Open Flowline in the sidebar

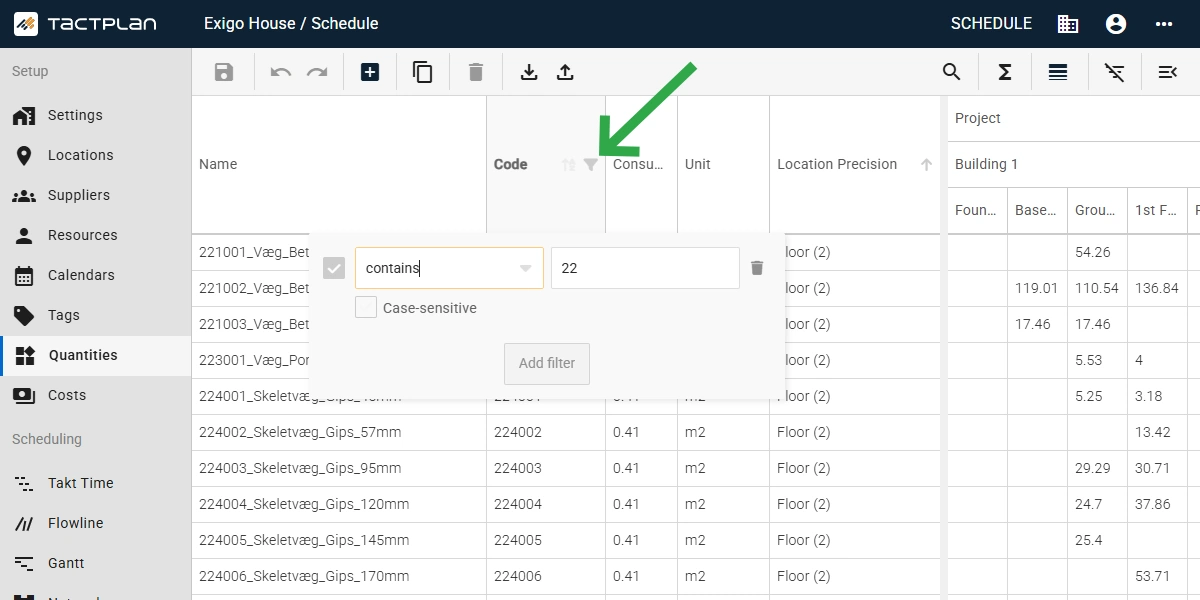tap(95, 523)
